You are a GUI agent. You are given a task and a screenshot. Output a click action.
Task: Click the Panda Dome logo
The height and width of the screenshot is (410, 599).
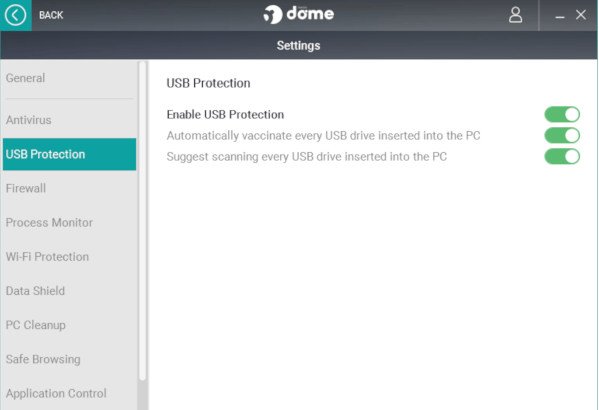299,15
